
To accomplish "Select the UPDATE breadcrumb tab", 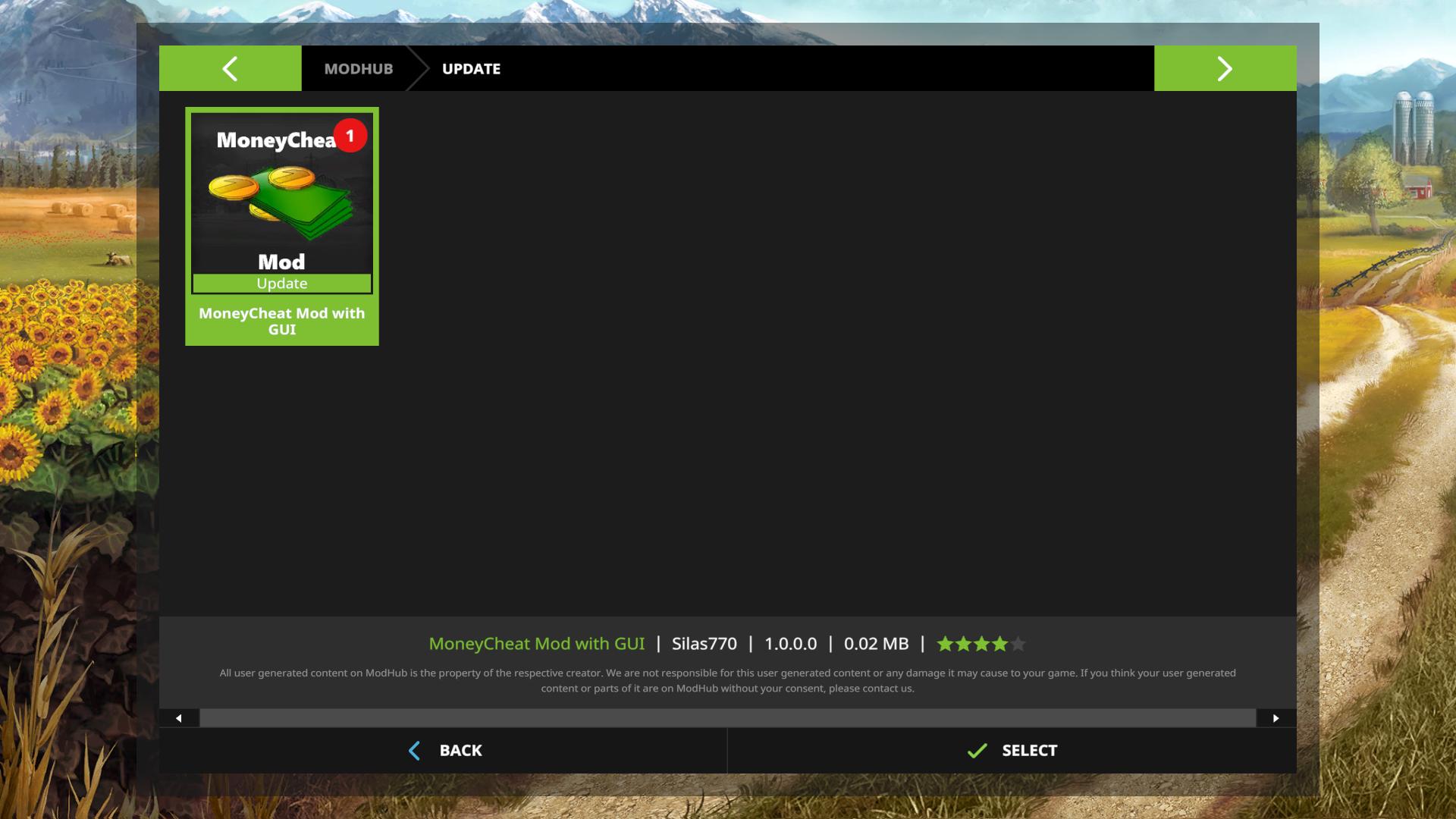I will tap(471, 69).
